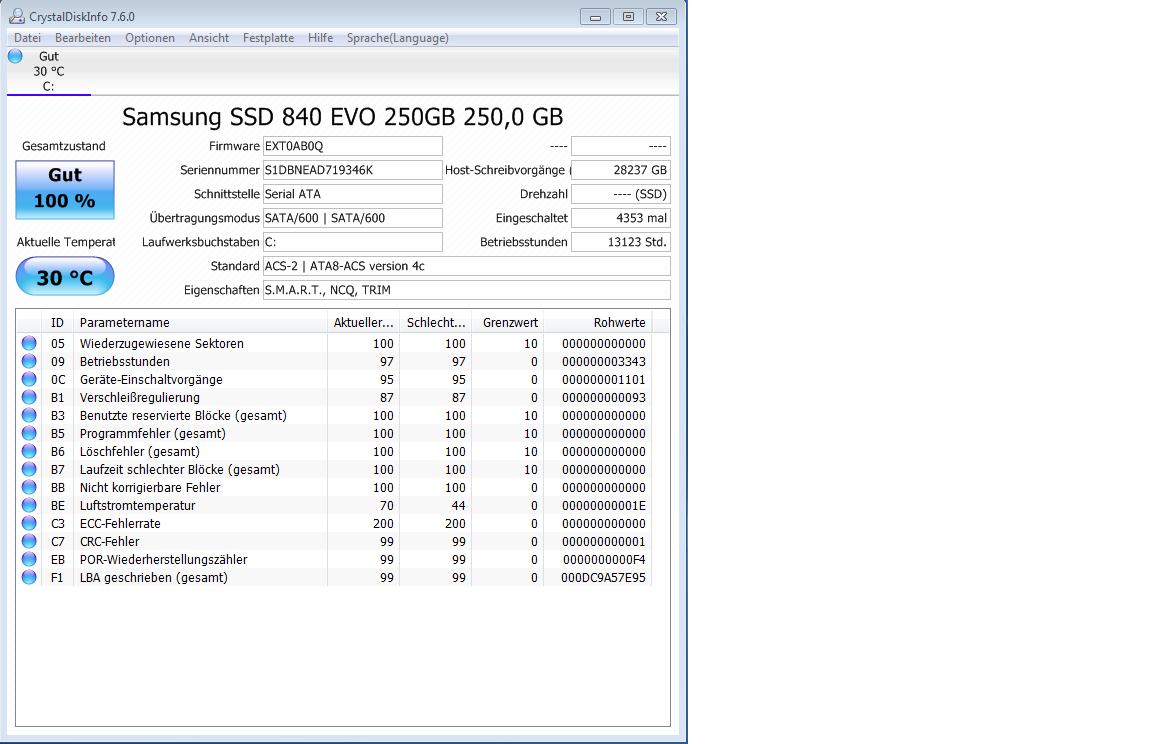The height and width of the screenshot is (744, 1152).
Task: Click status orb for Programmfehler row
Action: pos(29,433)
